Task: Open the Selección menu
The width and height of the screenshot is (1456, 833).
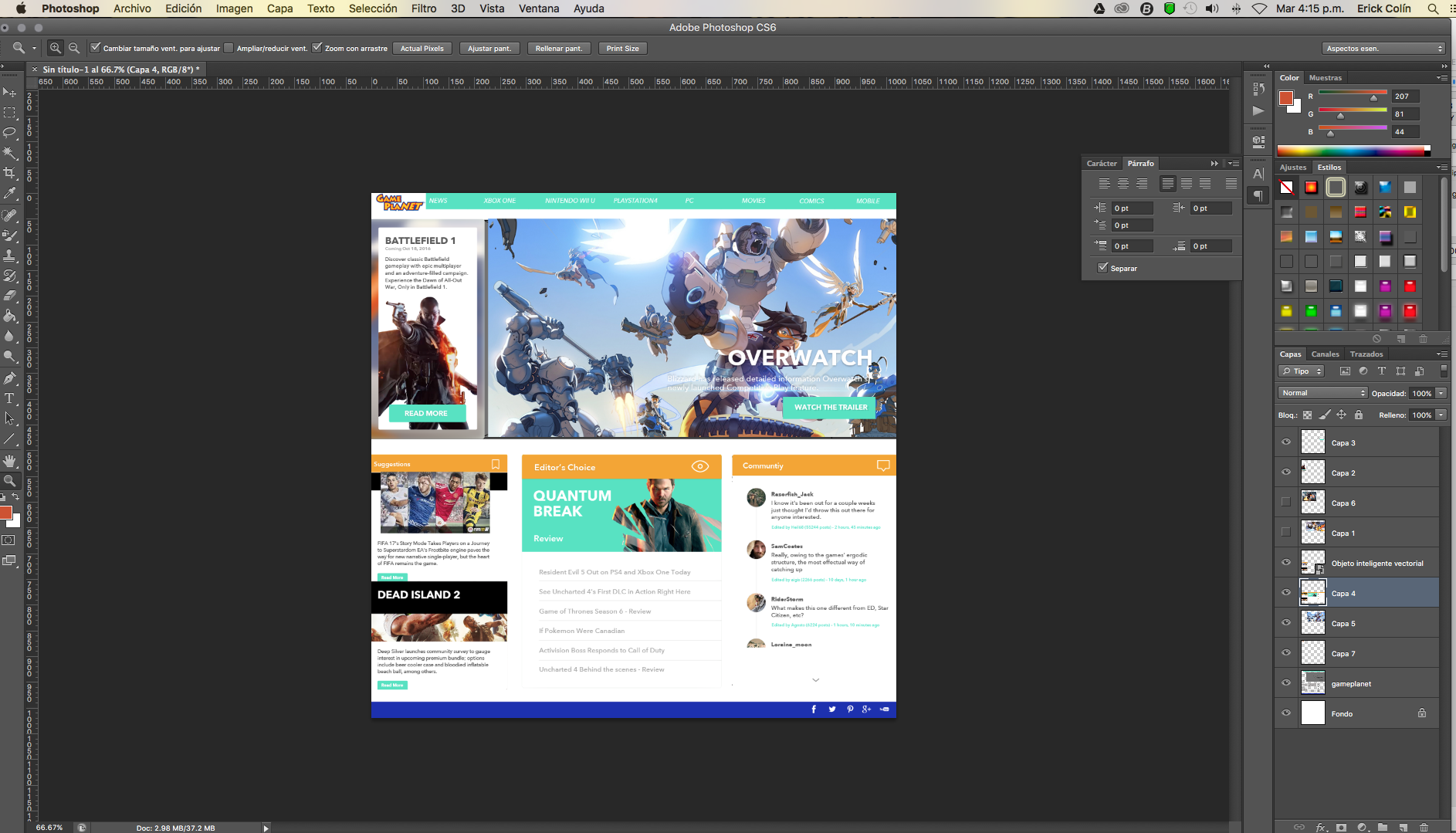Action: click(x=373, y=8)
